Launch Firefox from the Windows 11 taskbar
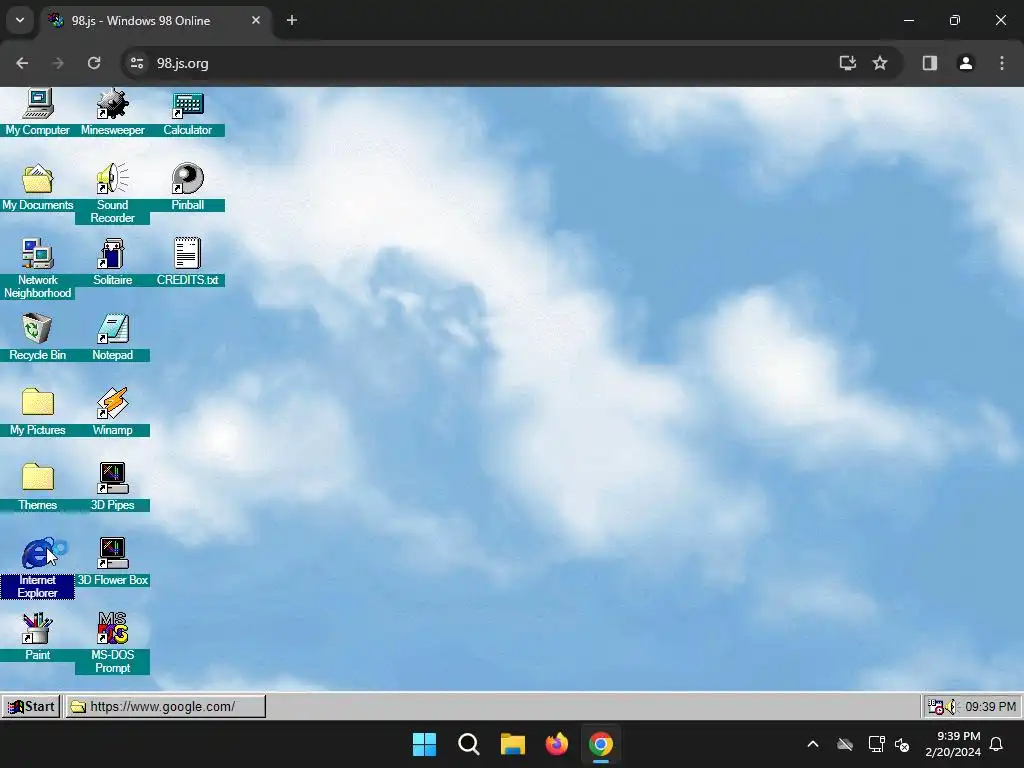 (557, 744)
